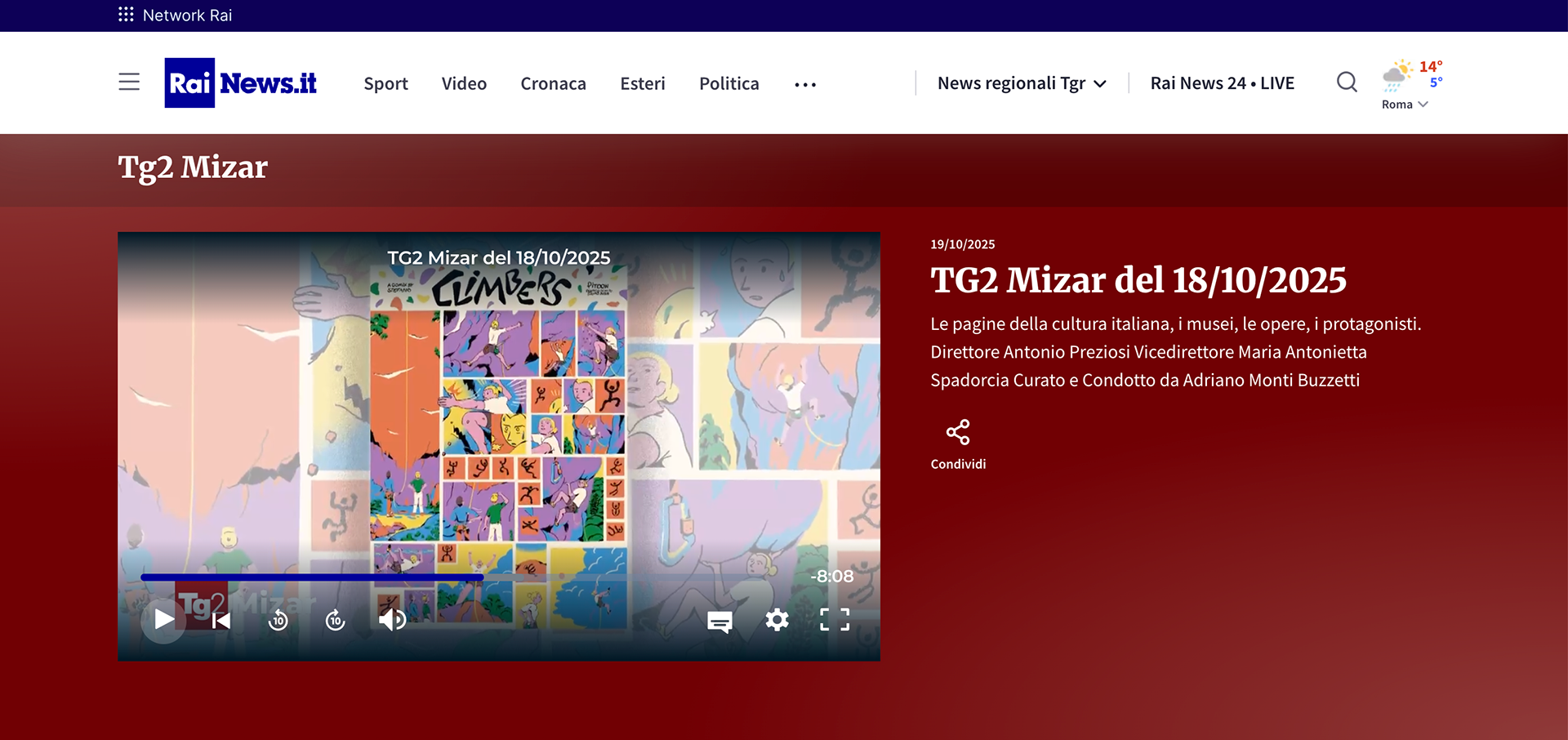Screen dimensions: 1568x740
Task: Skip forward 10 seconds in video
Action: click(x=335, y=621)
